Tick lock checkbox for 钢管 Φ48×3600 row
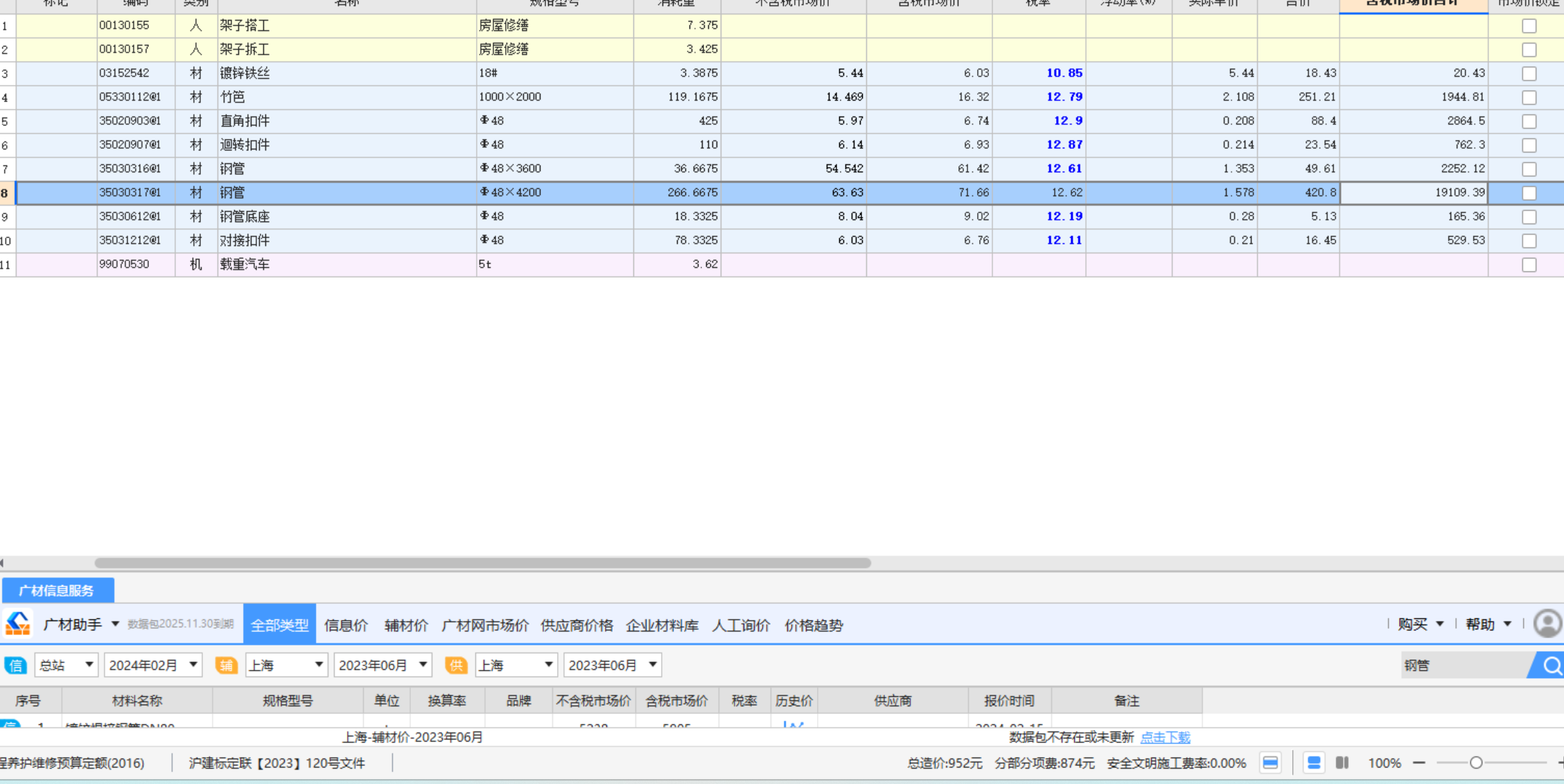The width and height of the screenshot is (1564, 784). click(1529, 169)
